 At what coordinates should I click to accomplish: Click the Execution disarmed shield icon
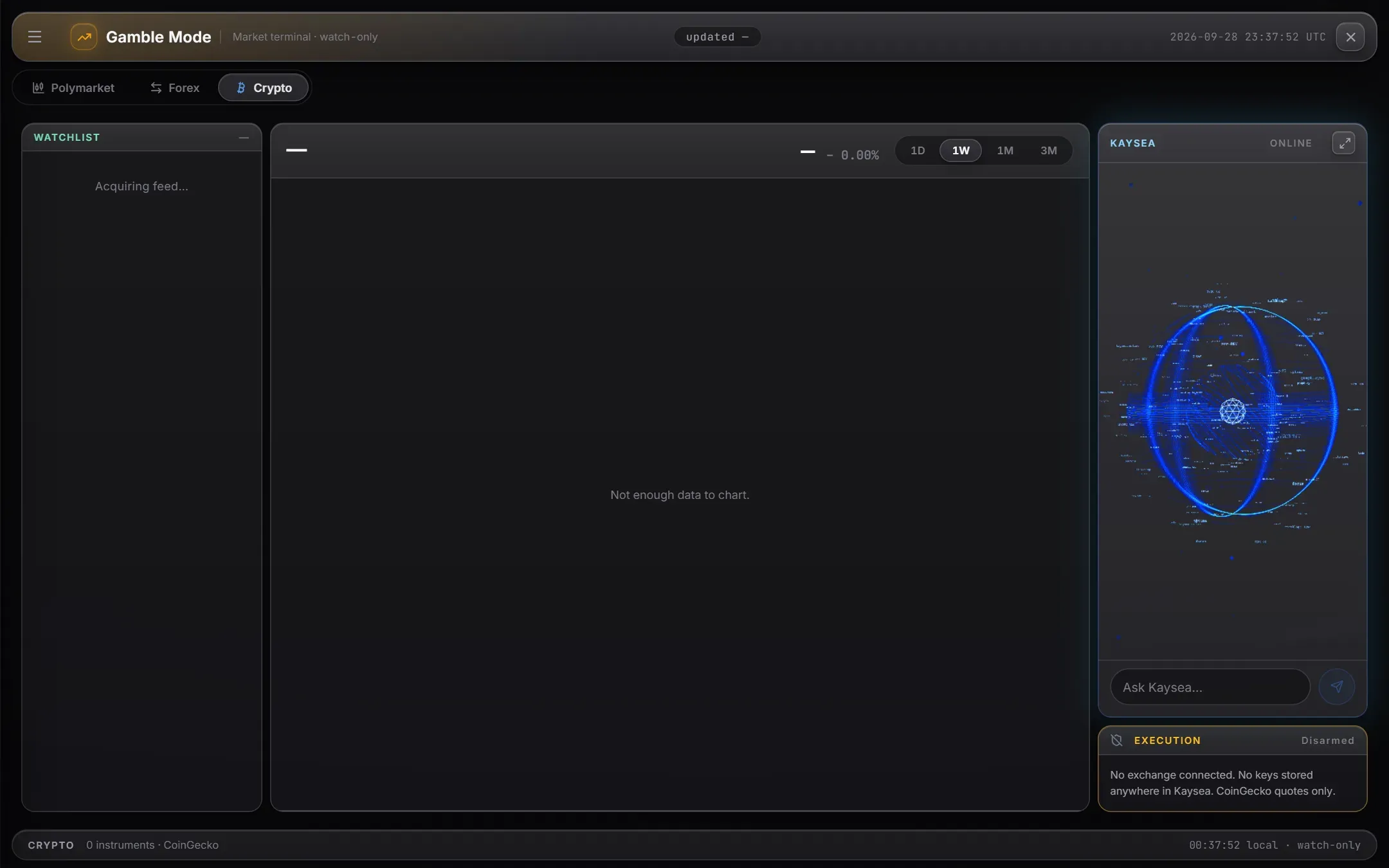(1116, 740)
